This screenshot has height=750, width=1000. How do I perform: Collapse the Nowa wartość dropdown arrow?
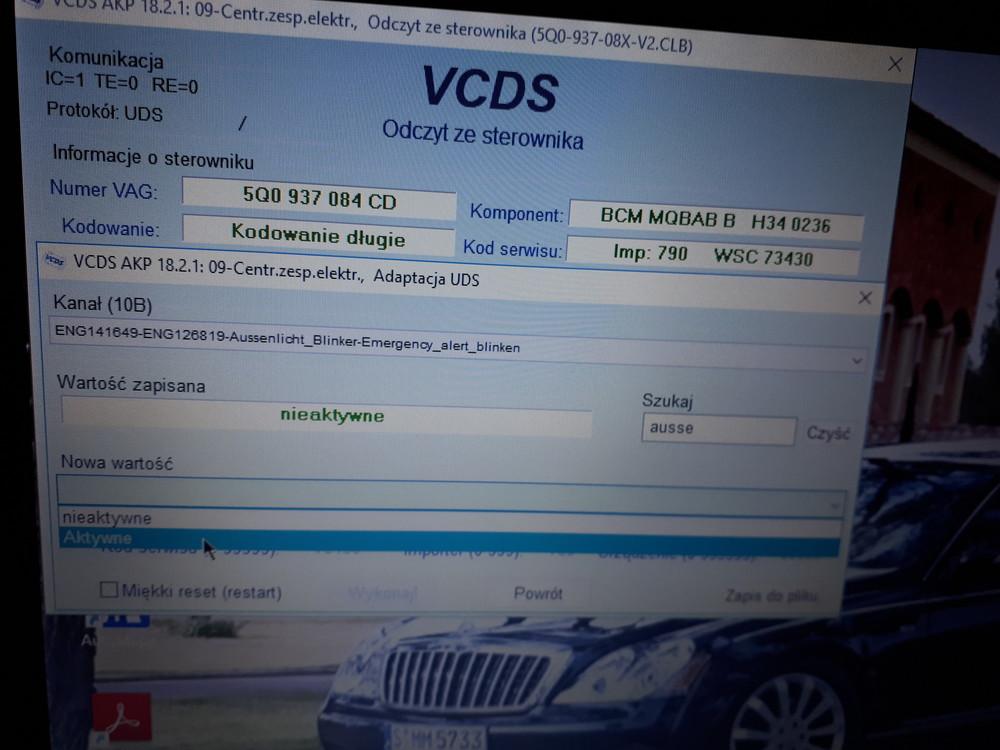833,505
